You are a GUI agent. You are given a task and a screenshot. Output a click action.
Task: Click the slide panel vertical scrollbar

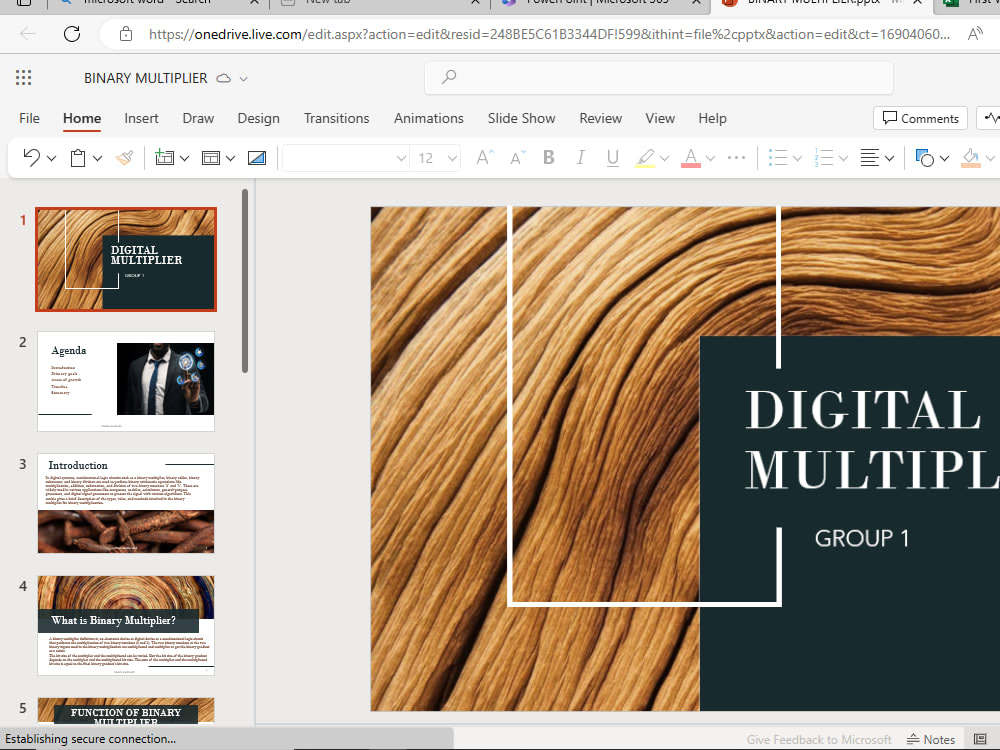click(x=245, y=281)
